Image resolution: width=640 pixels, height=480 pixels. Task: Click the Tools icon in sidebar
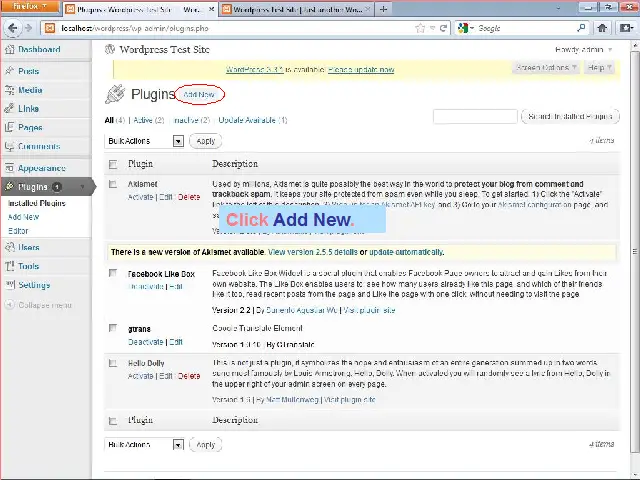point(9,266)
